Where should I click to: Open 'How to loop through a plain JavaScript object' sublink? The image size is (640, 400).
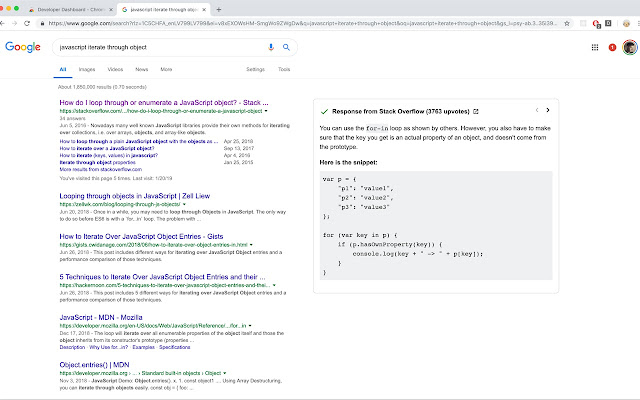point(139,141)
